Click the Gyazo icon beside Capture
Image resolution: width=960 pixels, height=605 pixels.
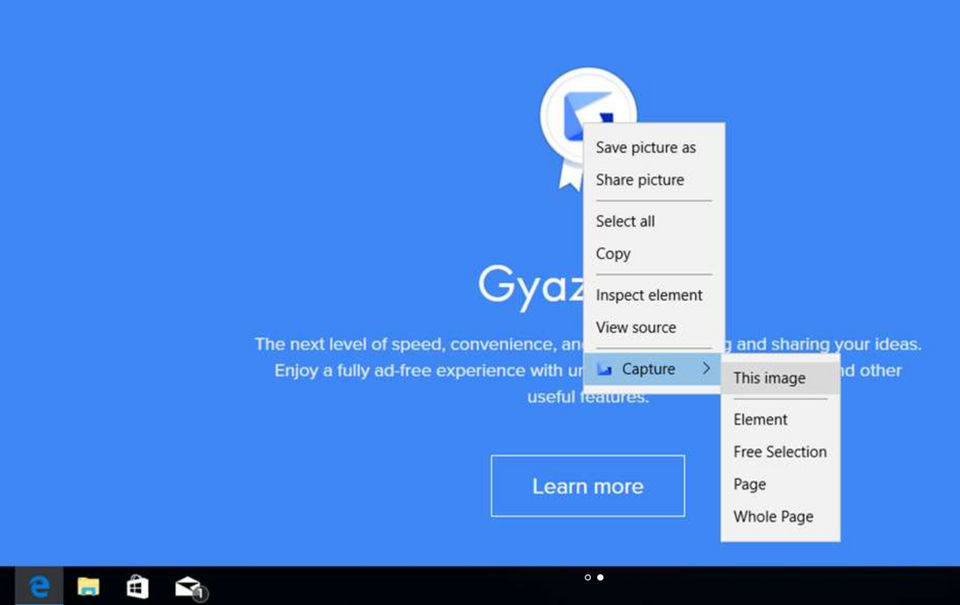[x=604, y=369]
